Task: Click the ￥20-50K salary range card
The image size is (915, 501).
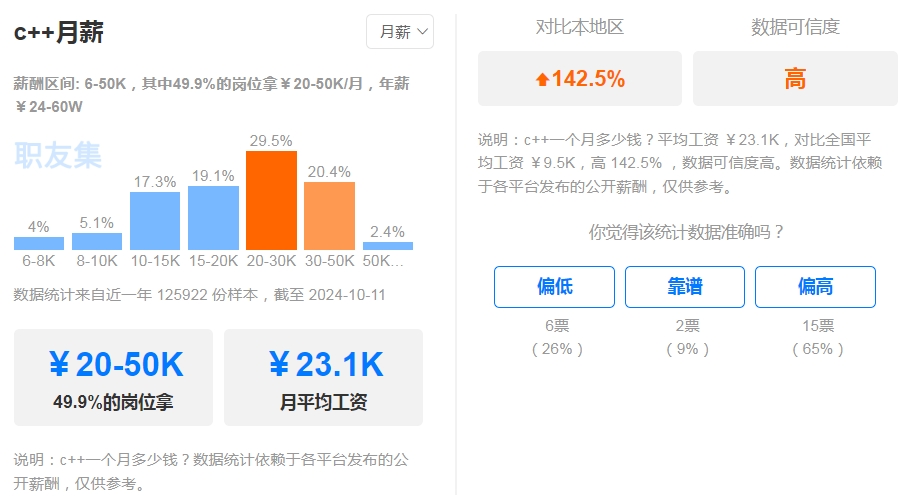Action: point(118,378)
